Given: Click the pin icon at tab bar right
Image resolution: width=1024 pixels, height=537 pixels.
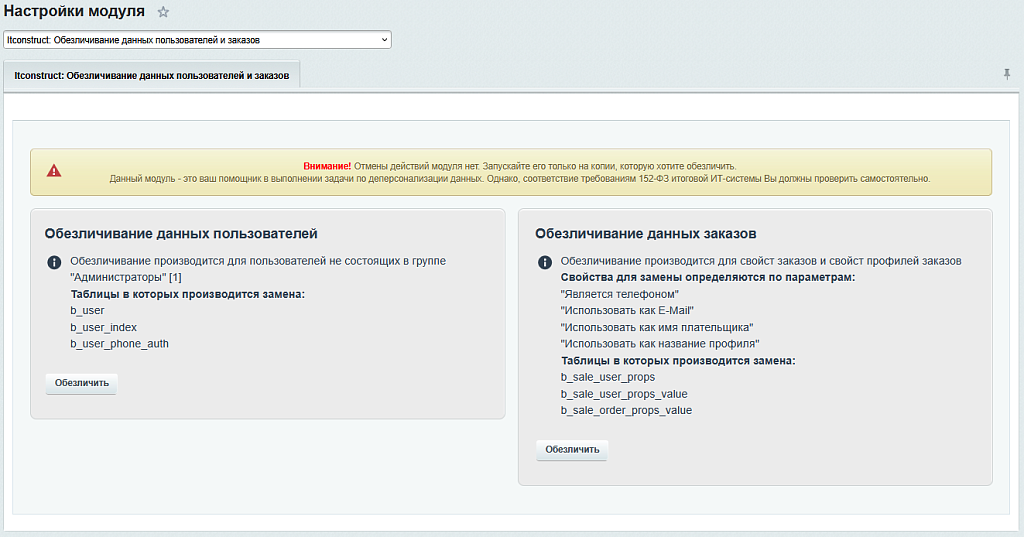Looking at the screenshot, I should (1007, 74).
